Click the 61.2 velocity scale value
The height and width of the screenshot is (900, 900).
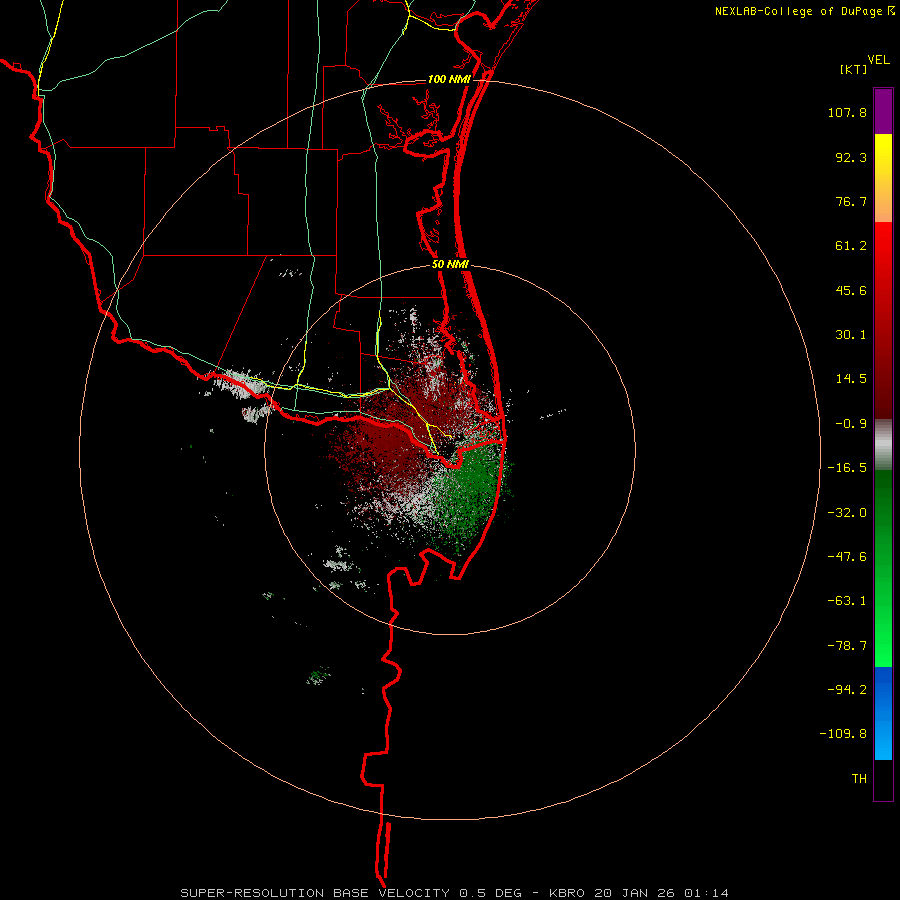(851, 246)
